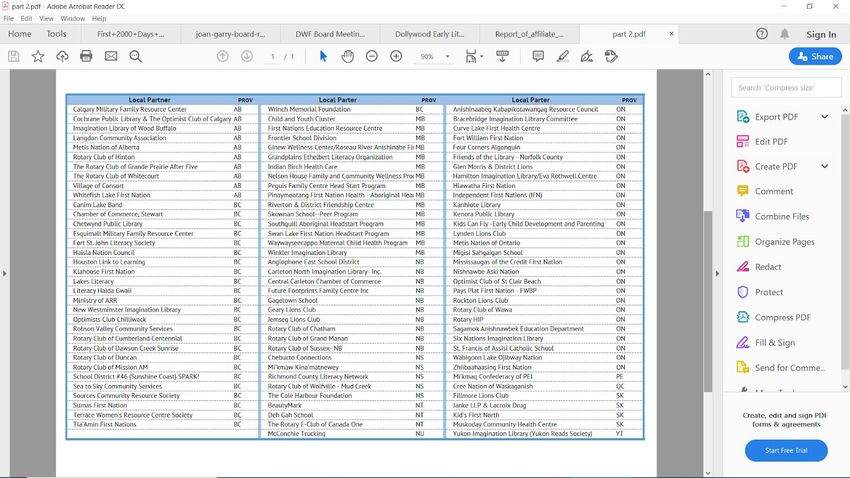Select the highlight text pen tool
This screenshot has height=478, width=850.
[x=562, y=57]
